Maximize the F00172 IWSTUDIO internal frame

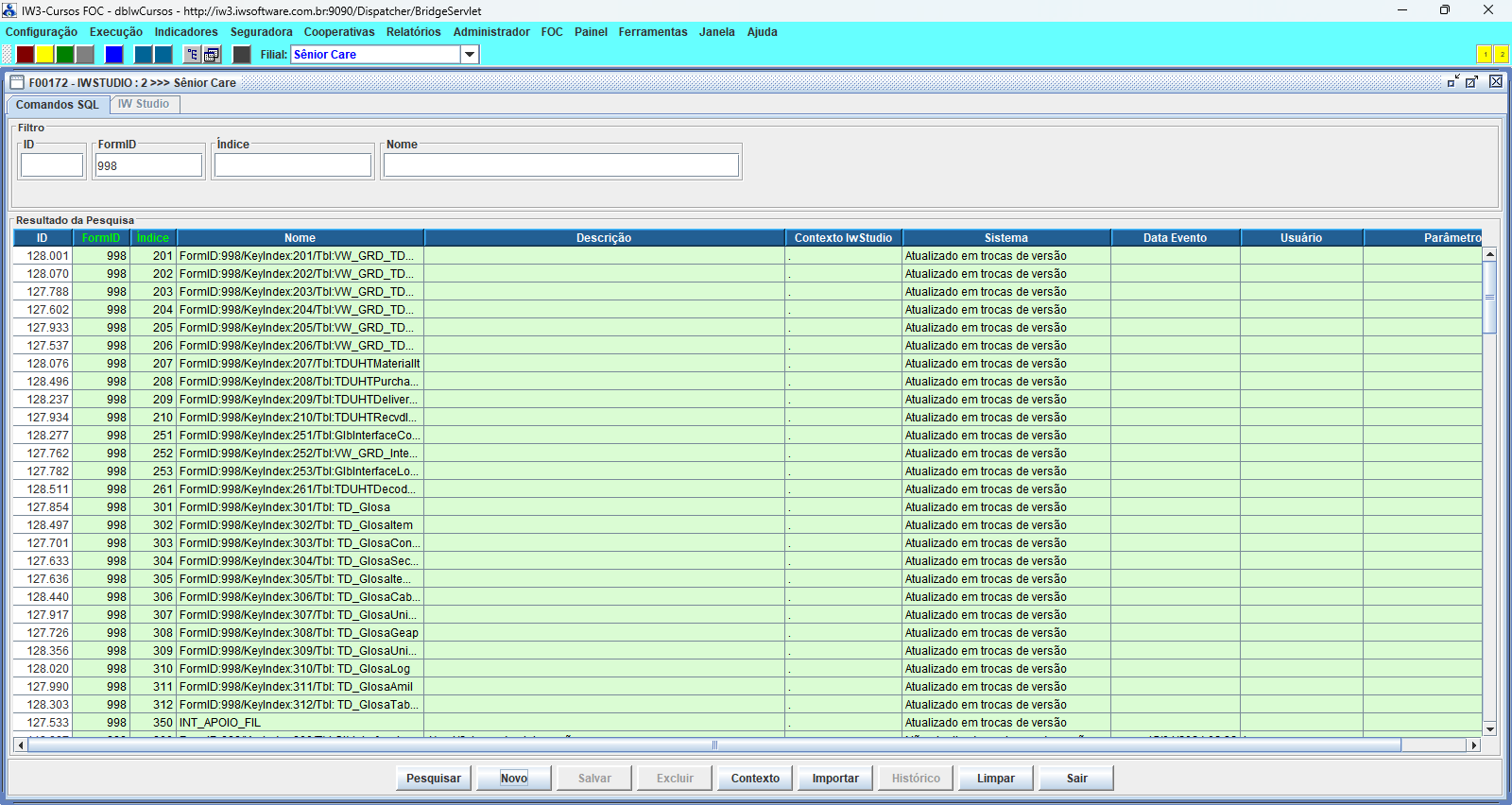click(1472, 82)
